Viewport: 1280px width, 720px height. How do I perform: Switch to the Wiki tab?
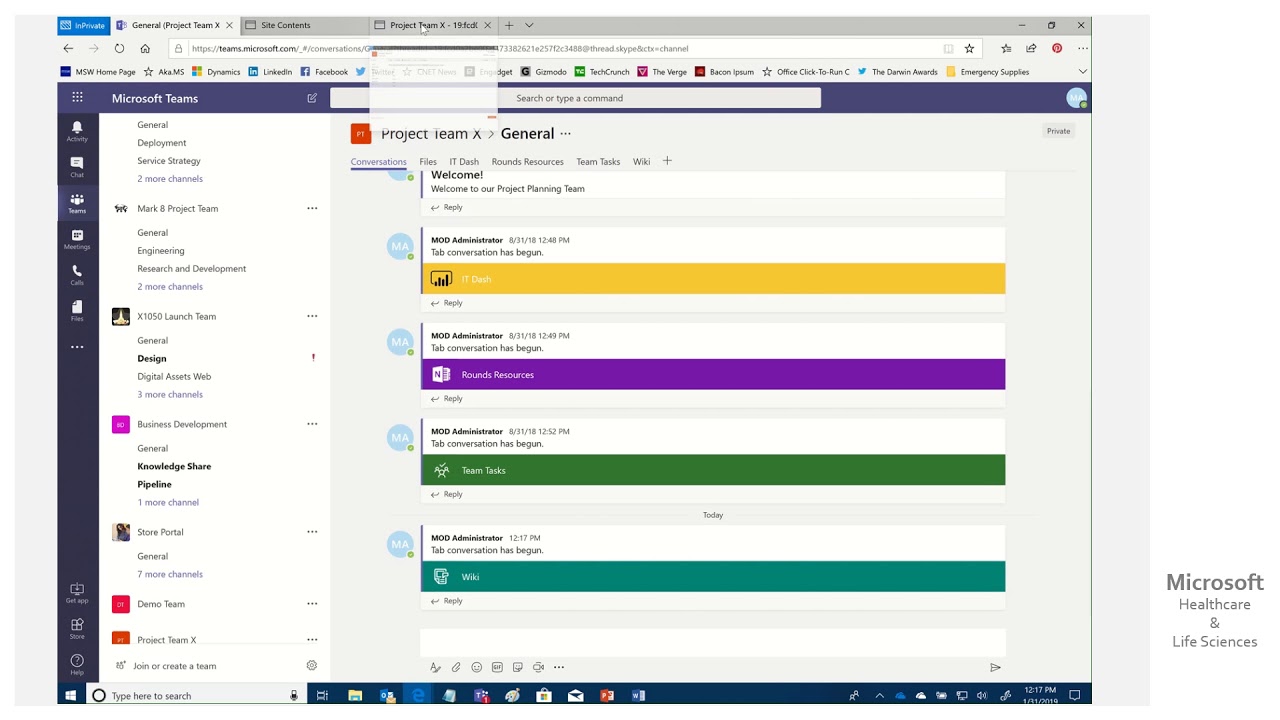click(x=641, y=161)
